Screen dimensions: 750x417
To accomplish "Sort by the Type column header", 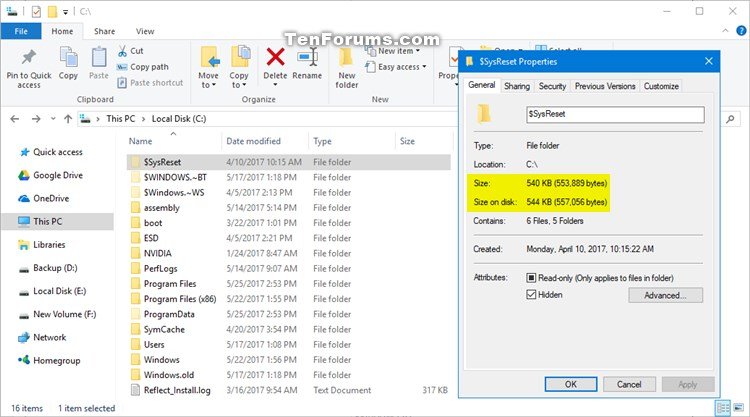I will pyautogui.click(x=322, y=141).
